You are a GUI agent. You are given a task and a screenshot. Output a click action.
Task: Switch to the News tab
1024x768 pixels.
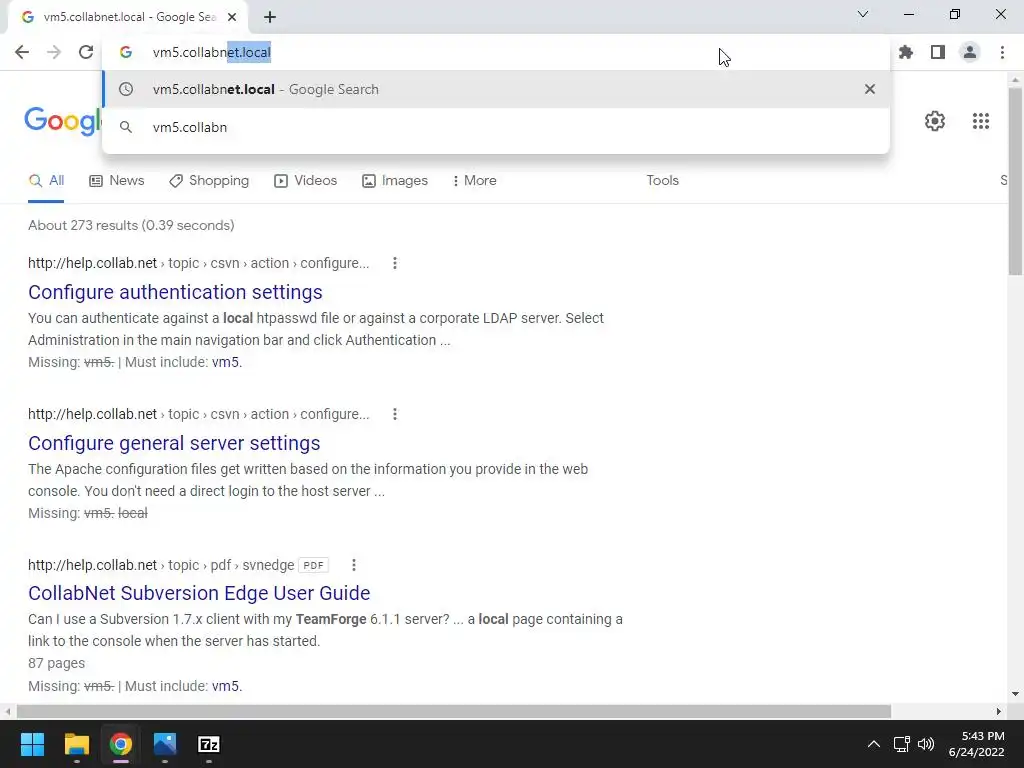click(x=116, y=180)
